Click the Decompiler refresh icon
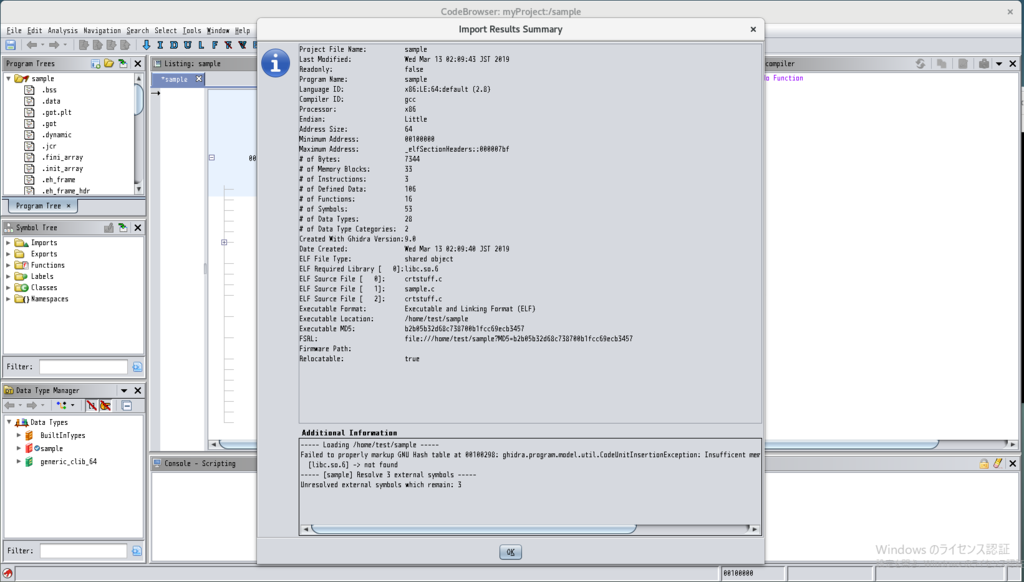This screenshot has width=1024, height=582. (x=920, y=63)
